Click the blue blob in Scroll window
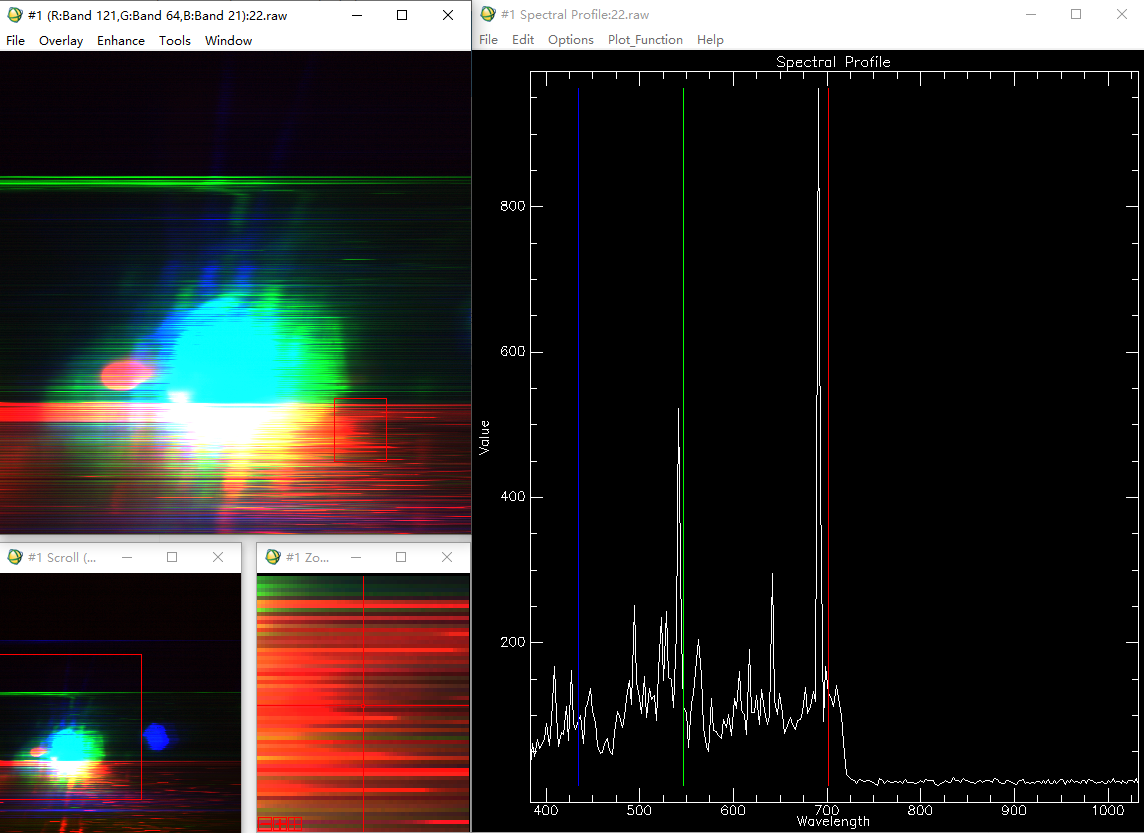This screenshot has width=1144, height=833. point(156,737)
